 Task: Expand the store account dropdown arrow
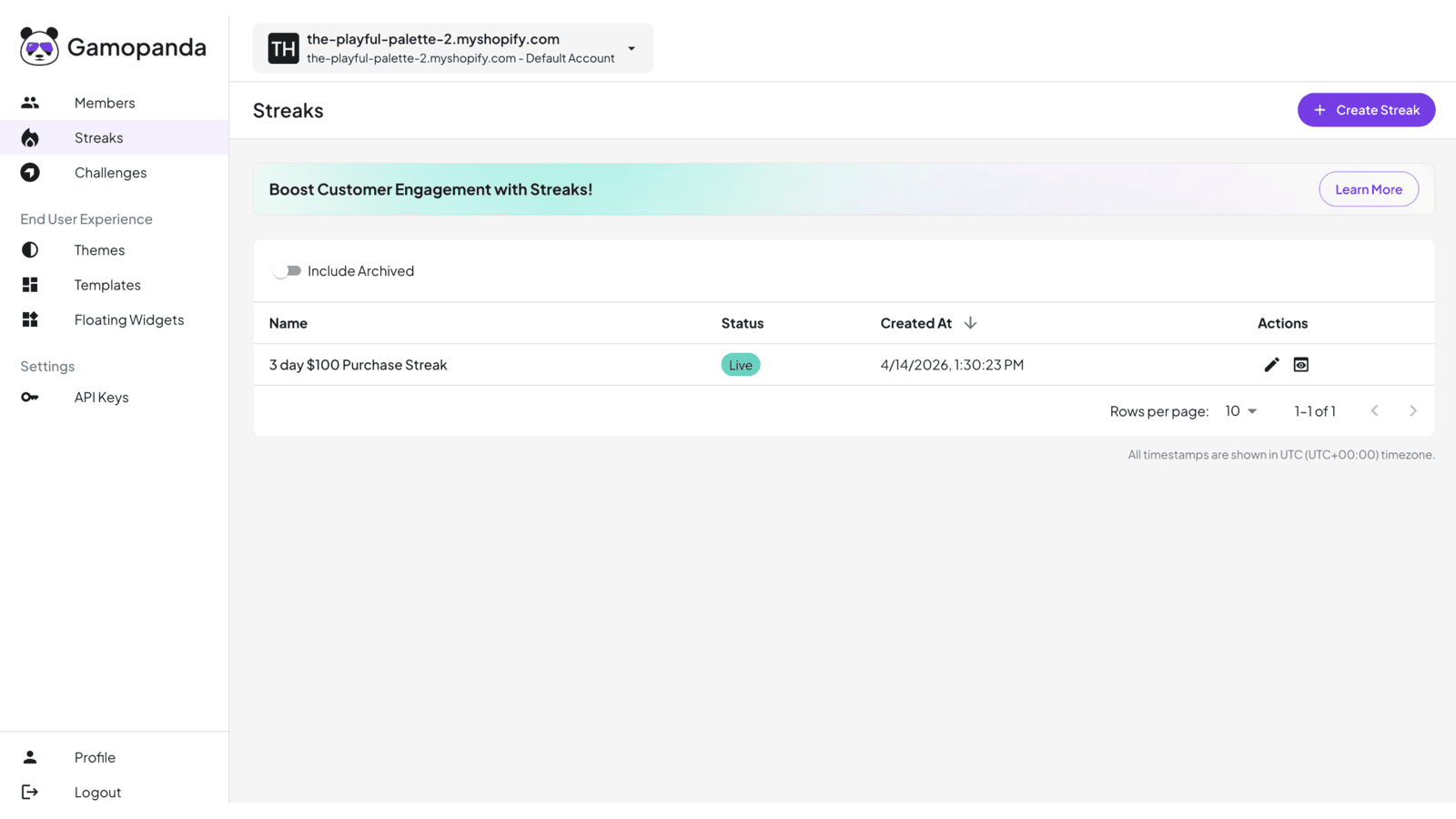pyautogui.click(x=632, y=48)
